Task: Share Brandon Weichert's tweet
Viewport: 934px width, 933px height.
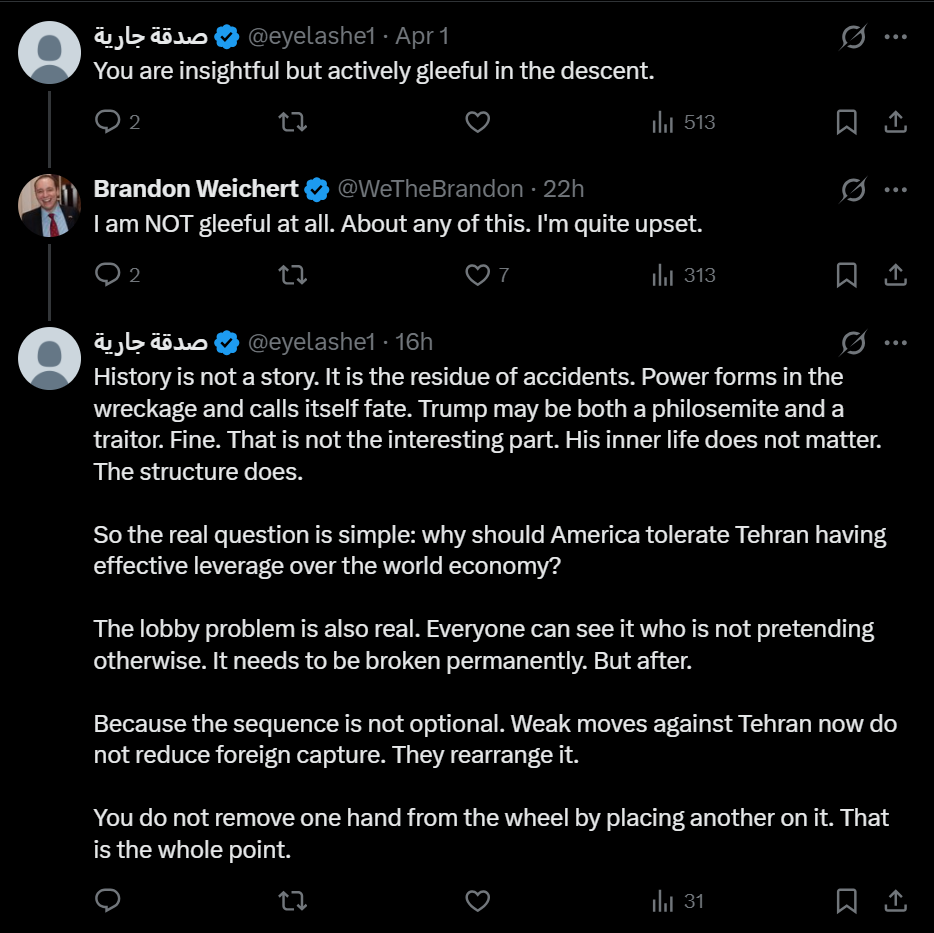Action: (896, 275)
